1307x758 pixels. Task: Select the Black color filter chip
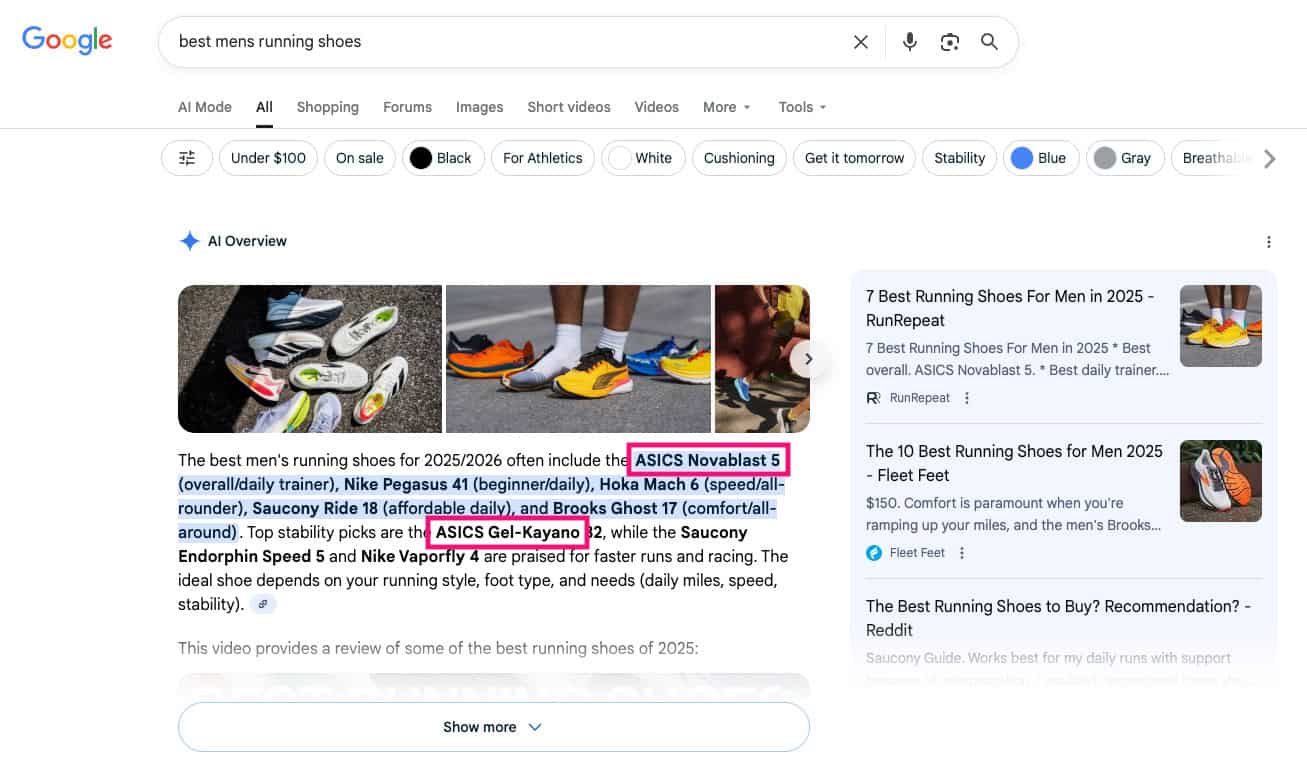(443, 157)
